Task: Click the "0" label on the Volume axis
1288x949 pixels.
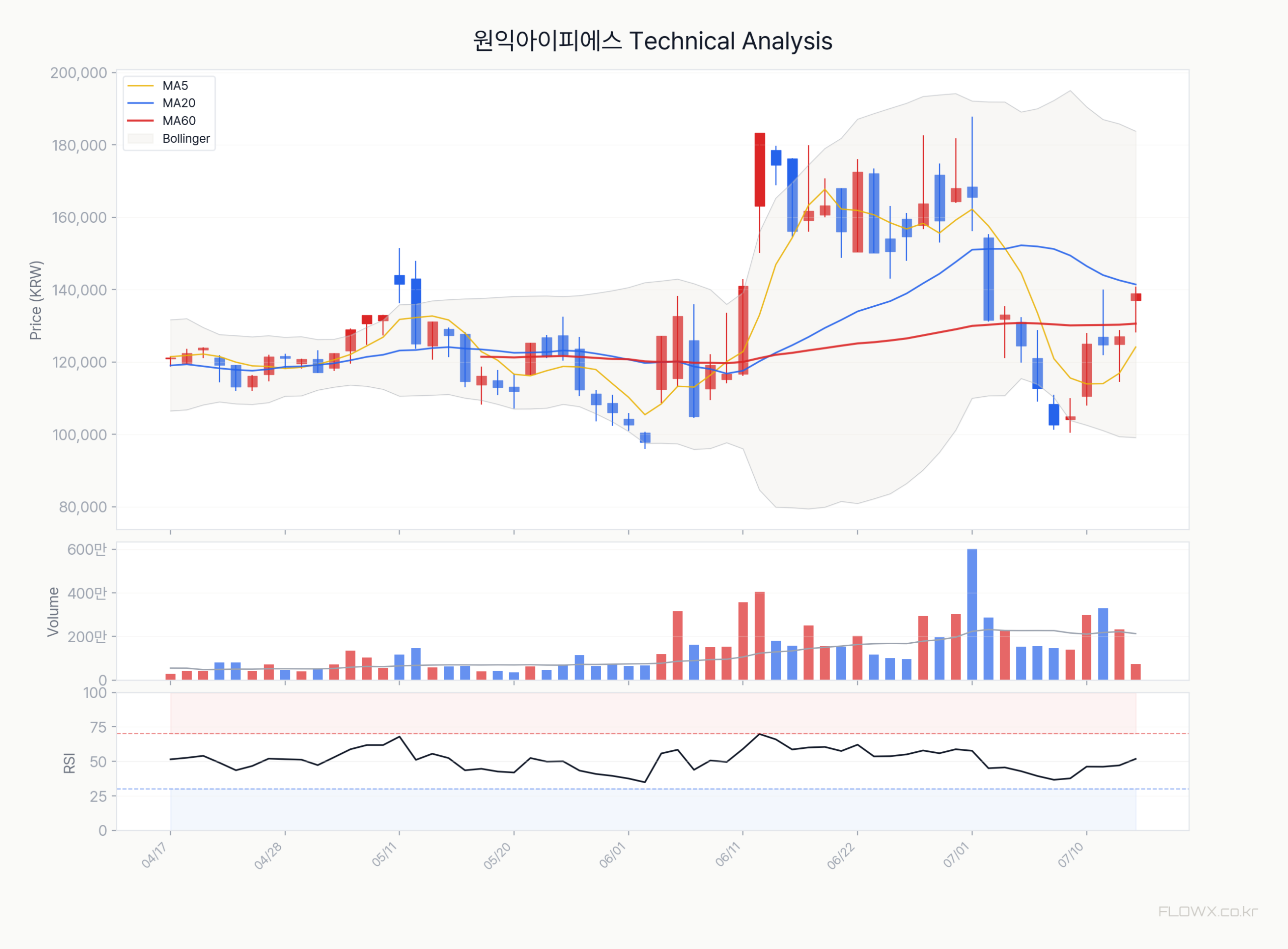Action: pyautogui.click(x=103, y=680)
